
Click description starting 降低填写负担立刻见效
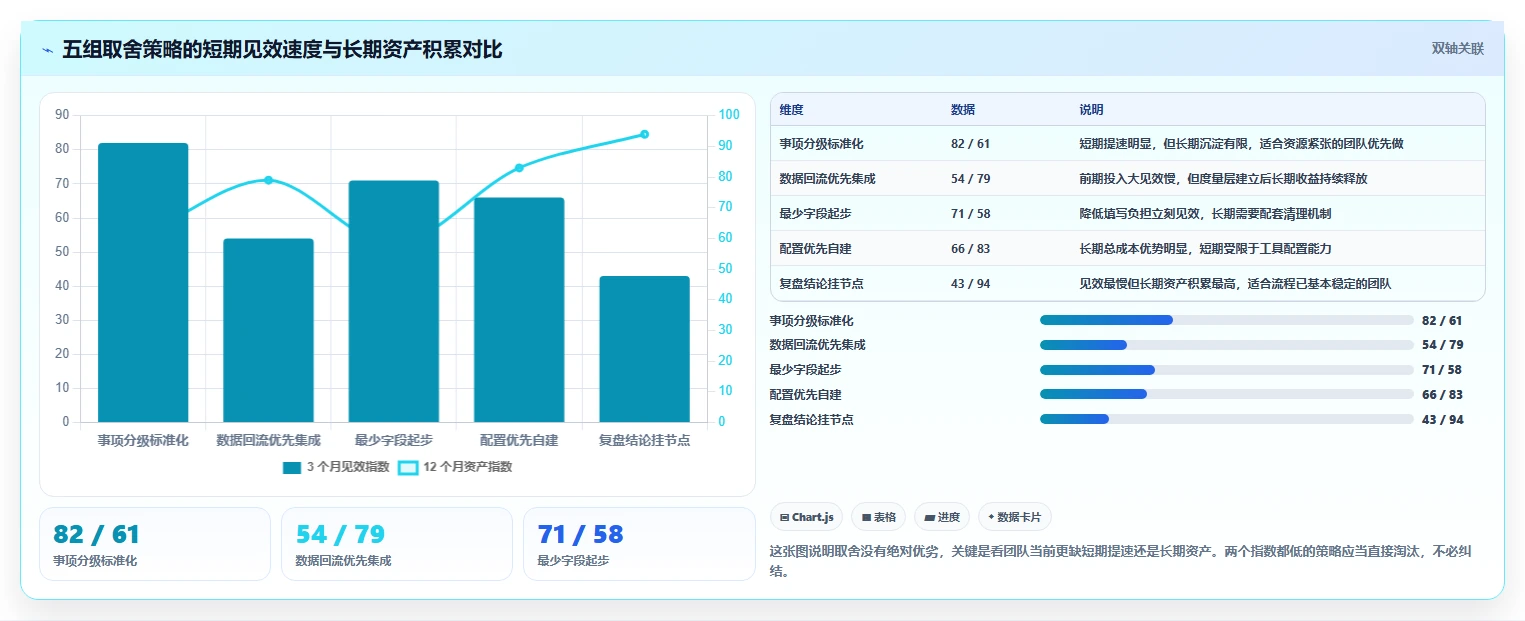(x=1206, y=214)
